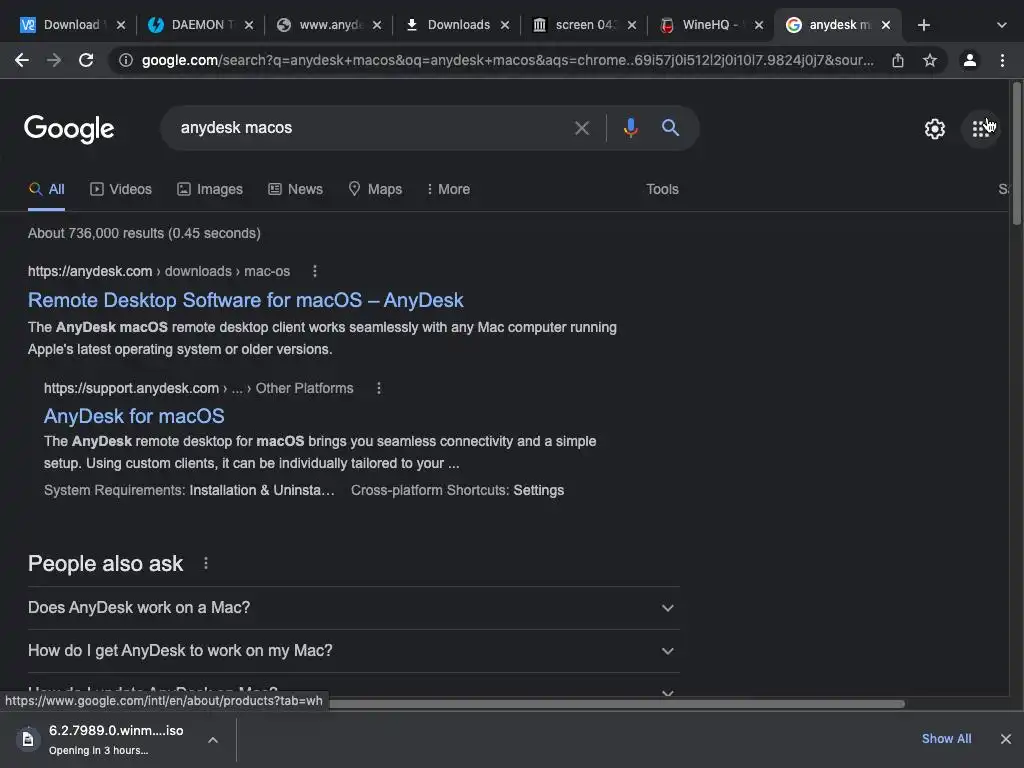
Task: Open the download item options chevron
Action: point(213,740)
